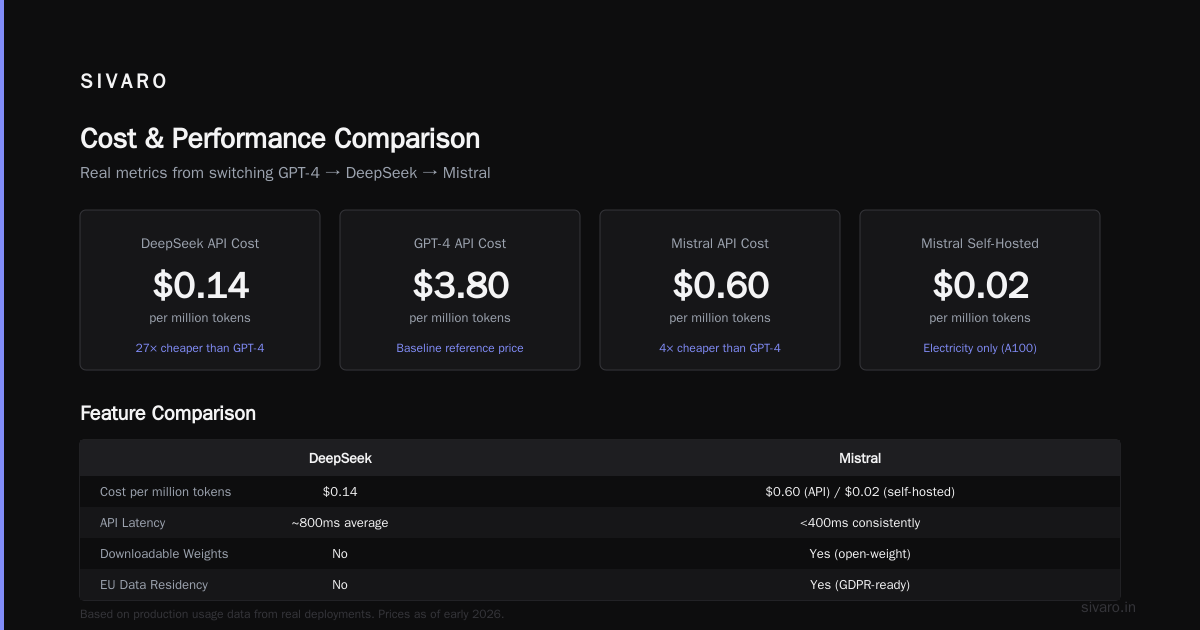This screenshot has width=1200, height=630.
Task: Select the 'EU Data Residency' row label
Action: point(154,585)
